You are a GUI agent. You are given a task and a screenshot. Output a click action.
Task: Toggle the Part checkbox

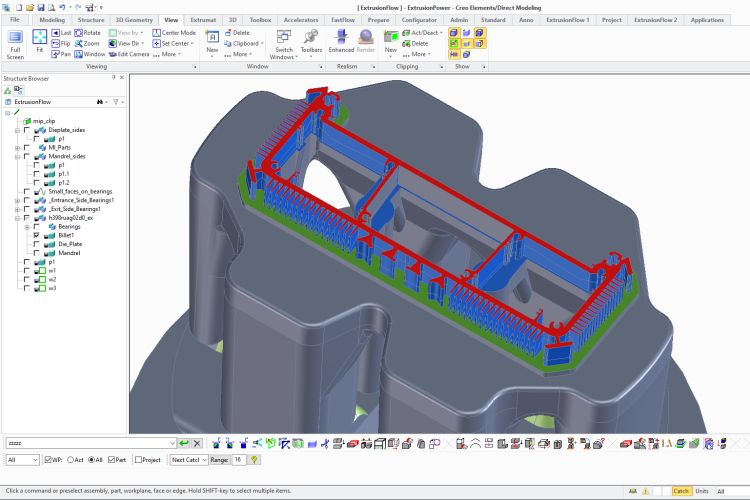point(111,460)
